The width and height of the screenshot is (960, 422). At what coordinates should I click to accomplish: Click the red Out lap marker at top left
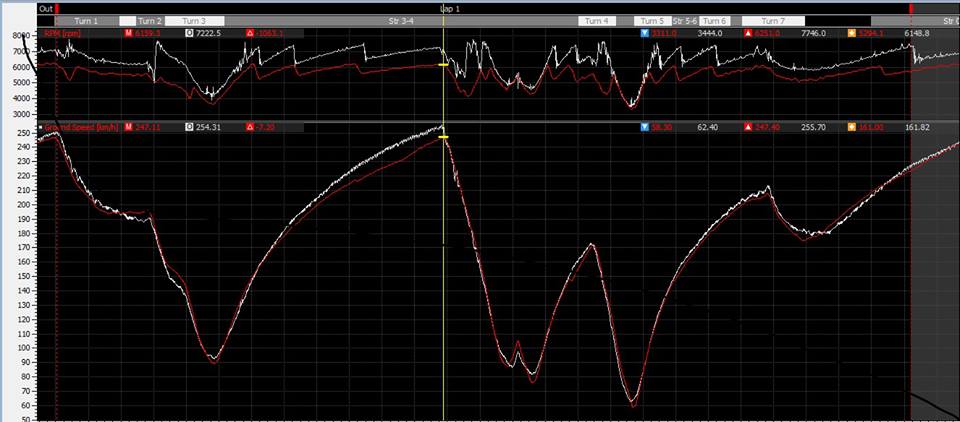tap(58, 8)
